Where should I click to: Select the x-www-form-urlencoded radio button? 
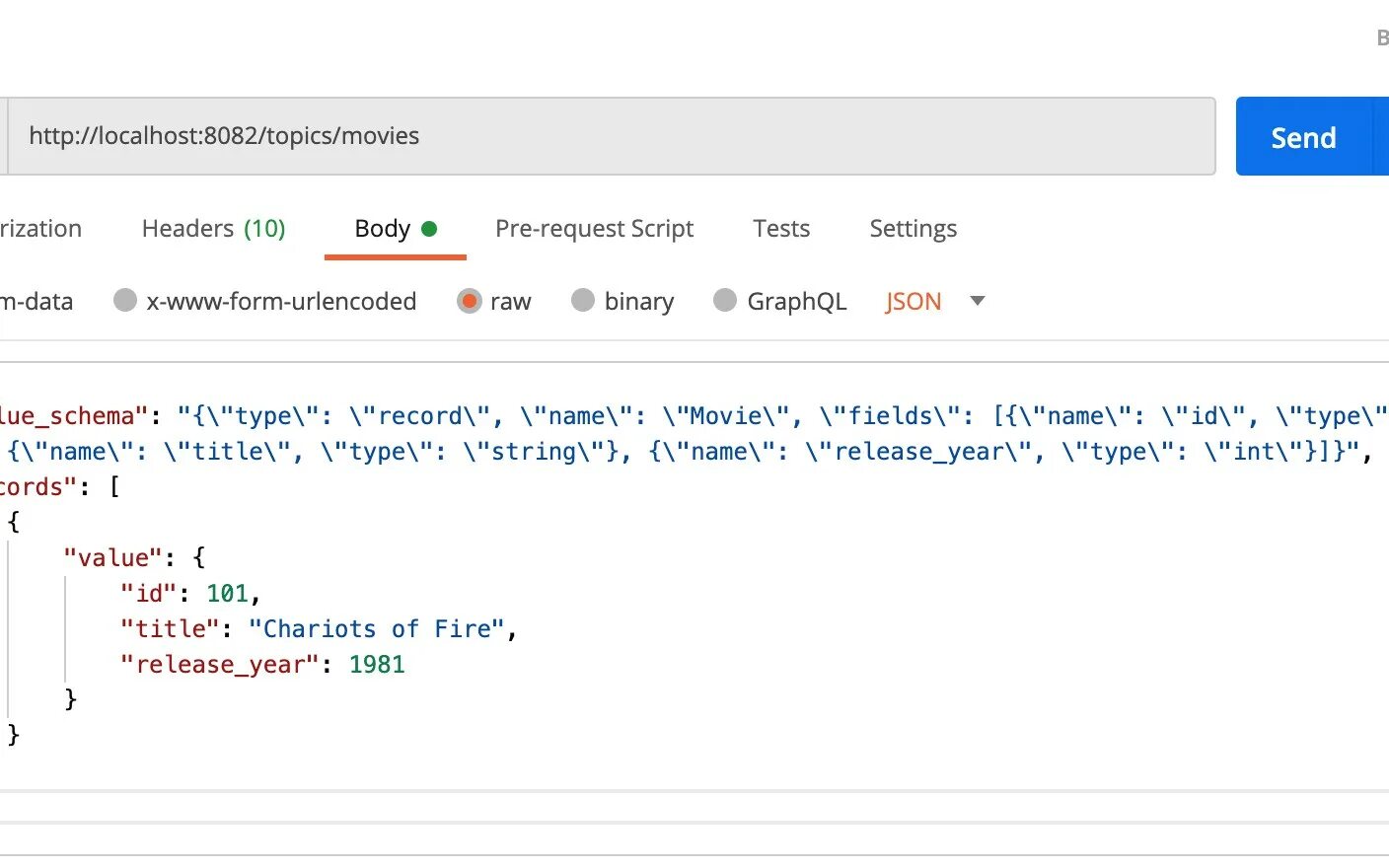[x=125, y=301]
